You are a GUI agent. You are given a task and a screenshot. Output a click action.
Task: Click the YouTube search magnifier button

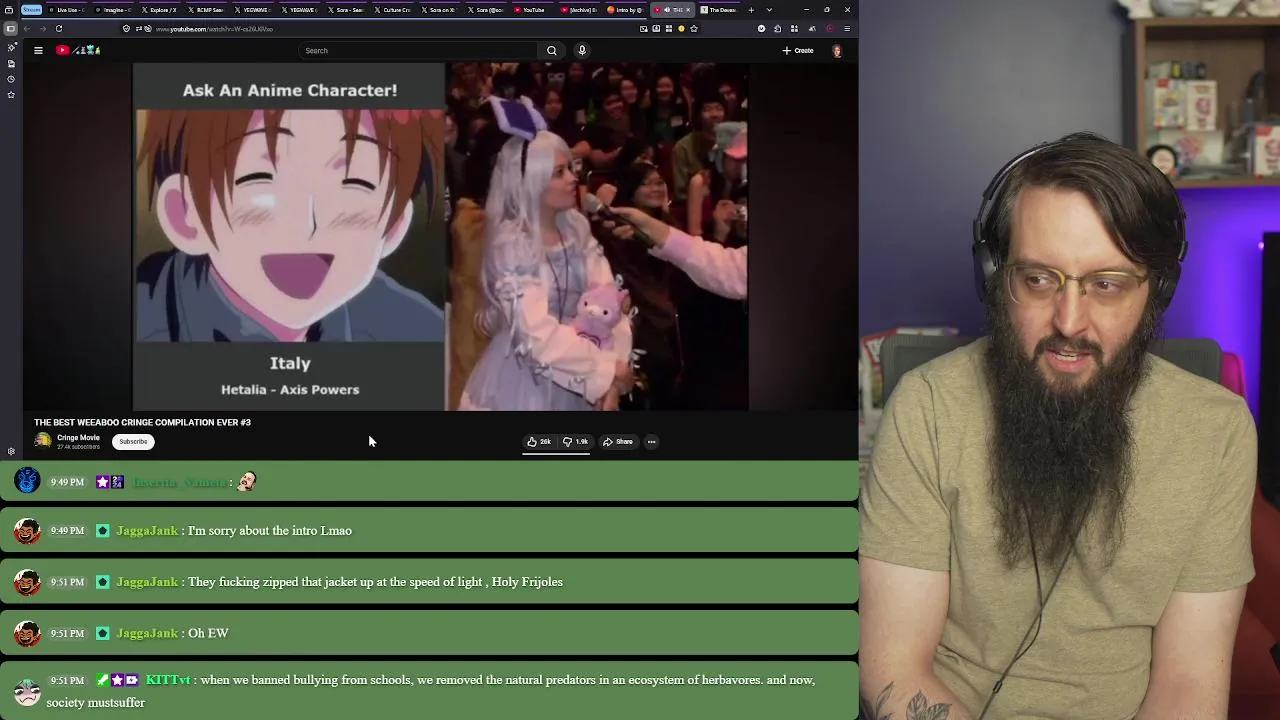tap(551, 50)
